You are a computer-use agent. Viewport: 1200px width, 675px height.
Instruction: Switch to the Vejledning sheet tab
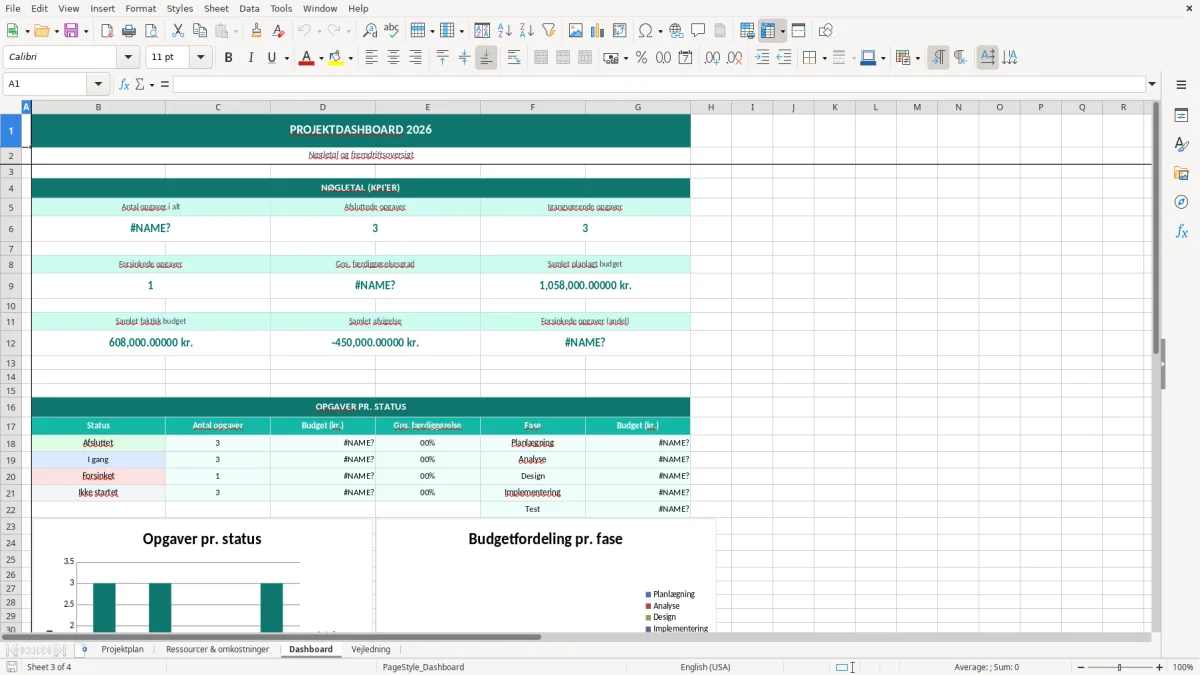[x=371, y=649]
